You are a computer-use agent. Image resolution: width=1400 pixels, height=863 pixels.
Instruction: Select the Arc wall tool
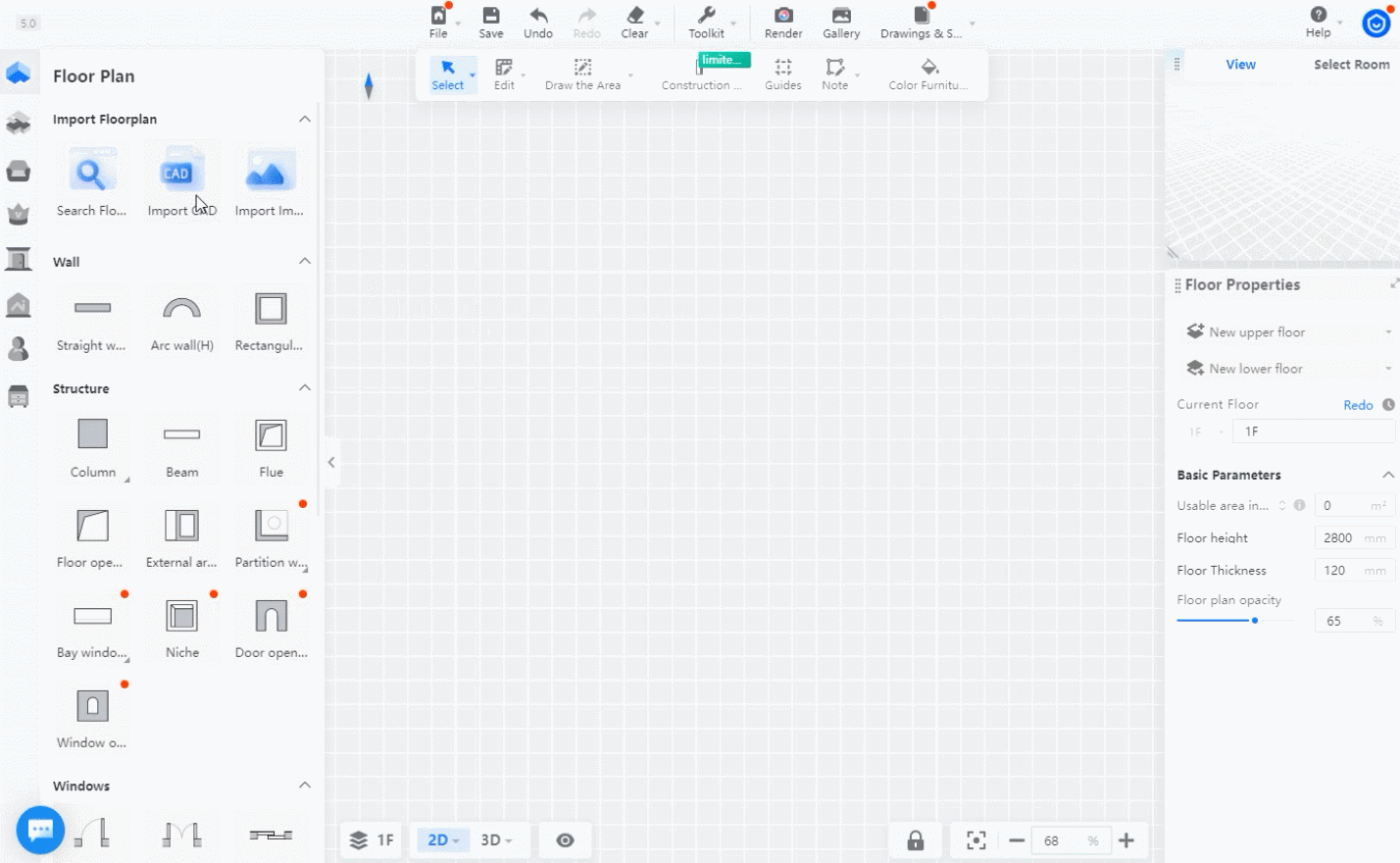[181, 309]
